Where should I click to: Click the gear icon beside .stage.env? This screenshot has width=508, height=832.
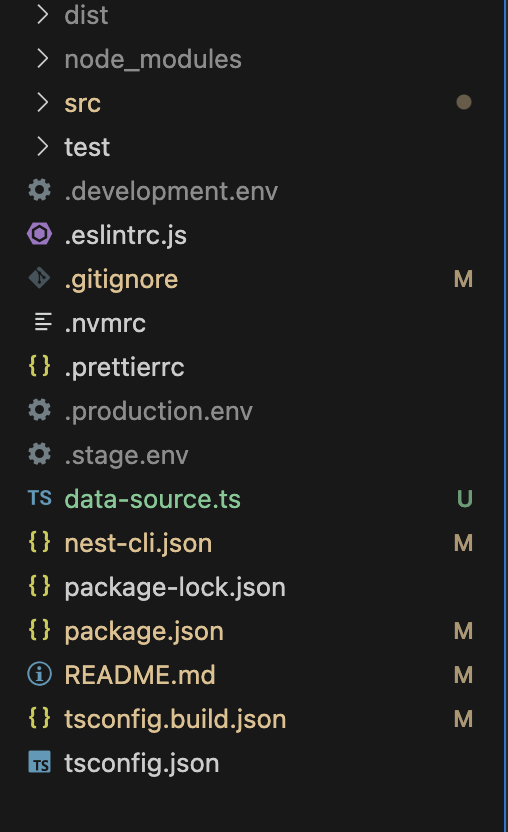[x=39, y=454]
